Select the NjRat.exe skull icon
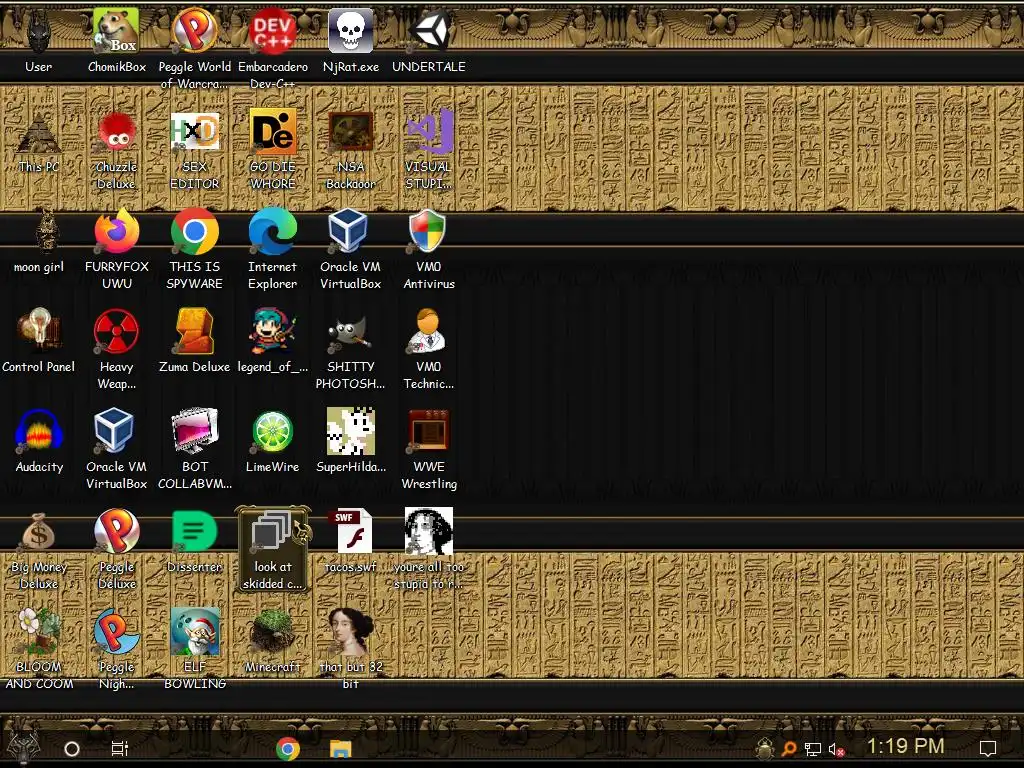This screenshot has height=768, width=1024. (x=351, y=41)
